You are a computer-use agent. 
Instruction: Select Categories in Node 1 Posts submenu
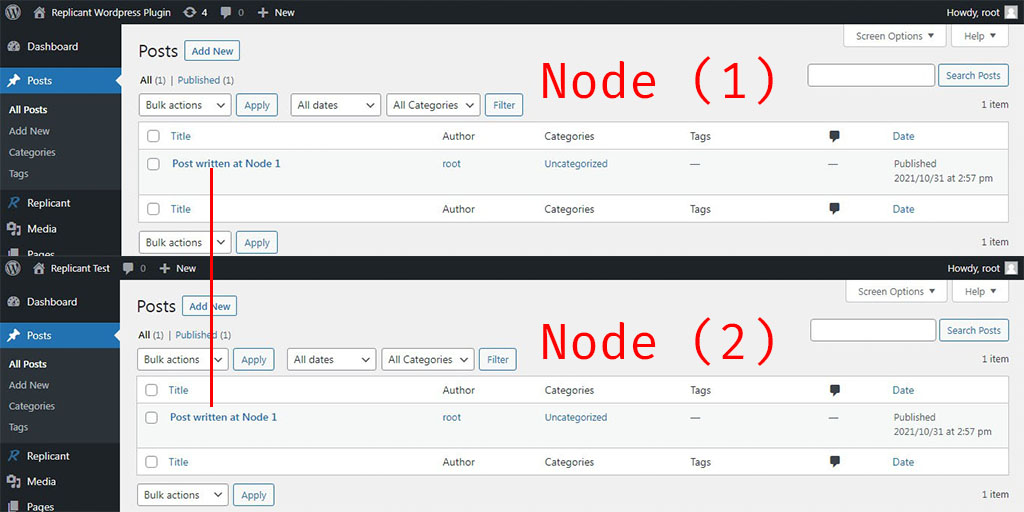pos(32,152)
